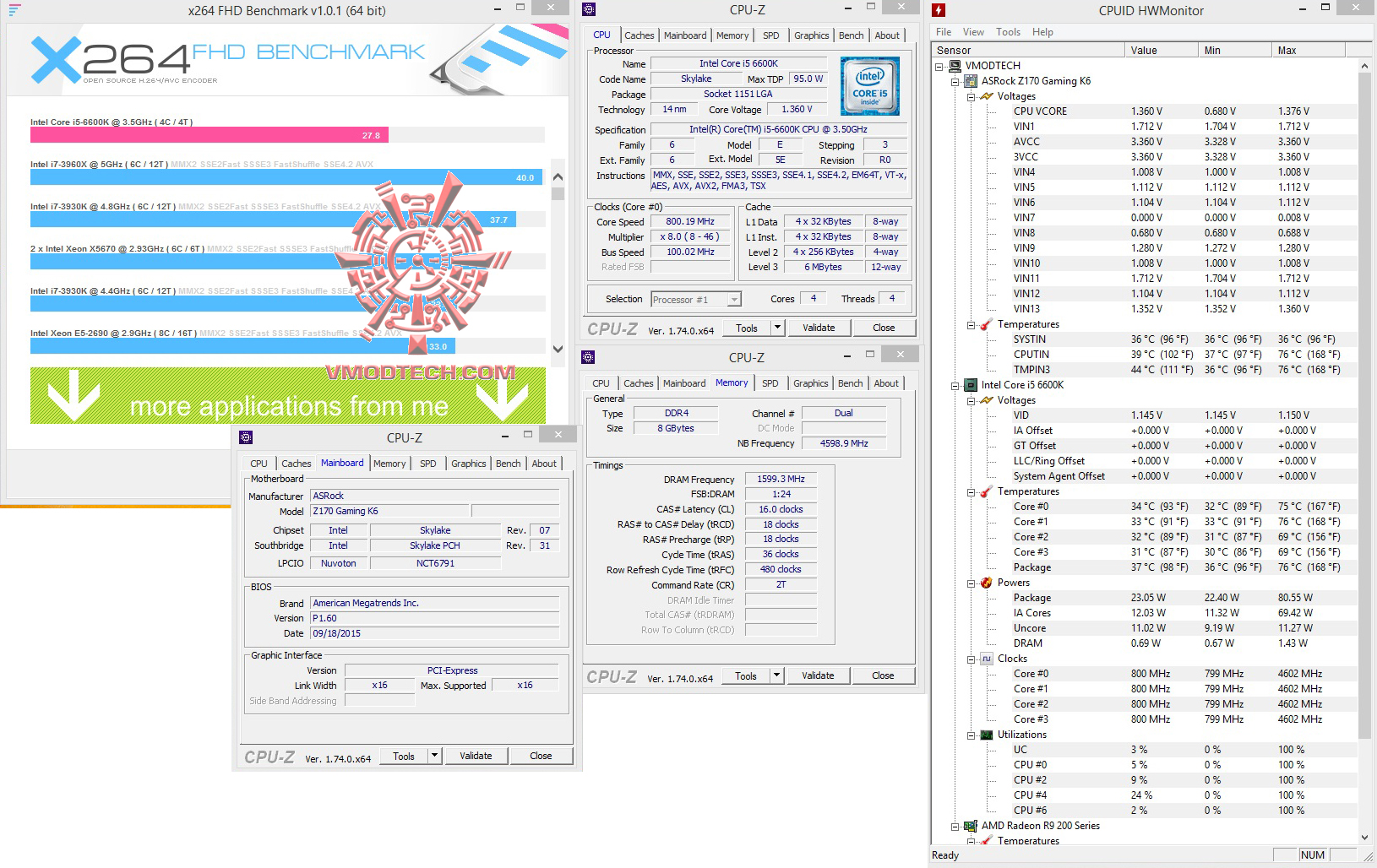Select the LLC/Ring Offset row
Screen dimensions: 1377x868
pos(1183,461)
